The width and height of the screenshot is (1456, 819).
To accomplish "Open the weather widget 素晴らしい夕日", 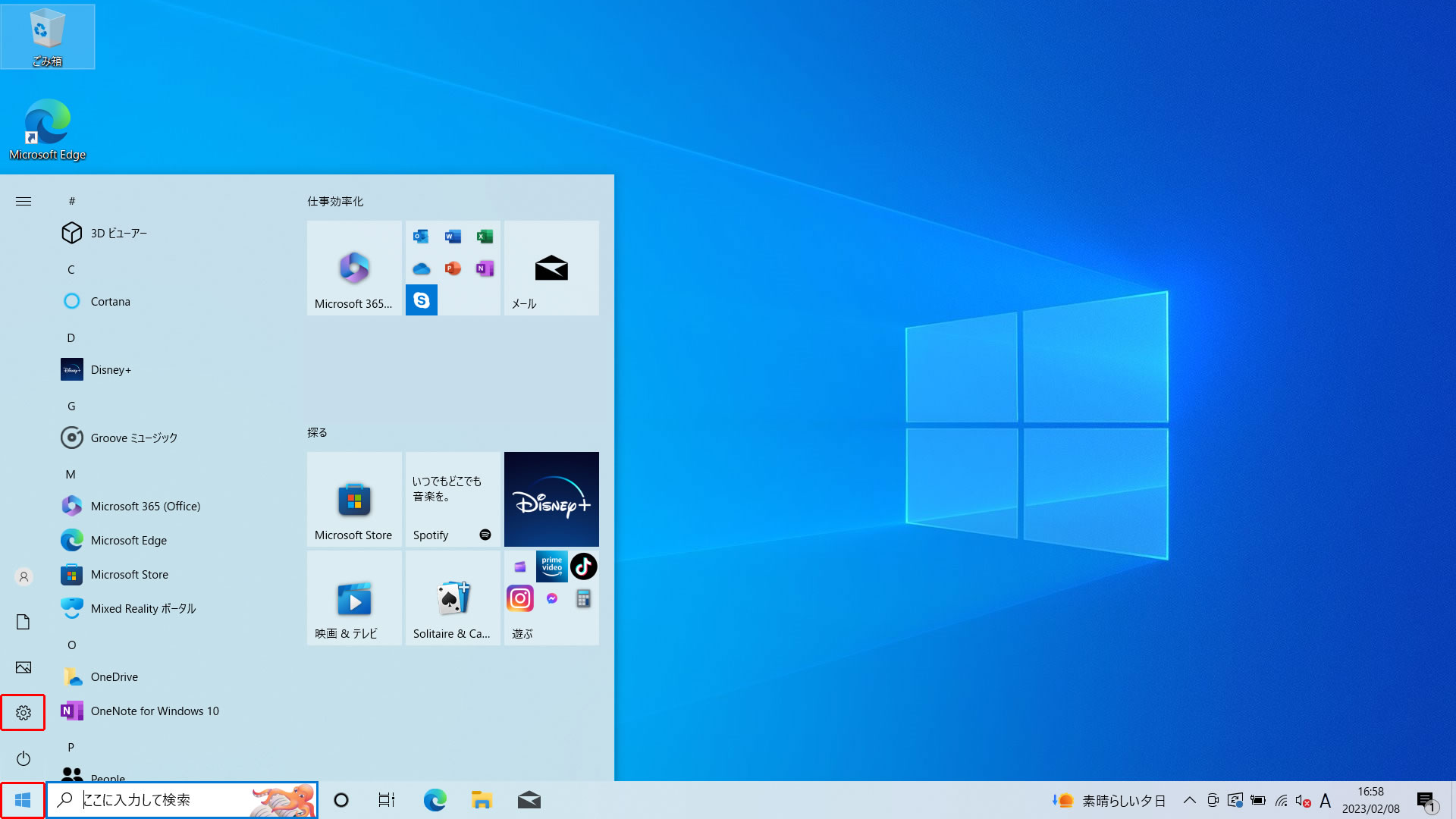I will pyautogui.click(x=1108, y=800).
